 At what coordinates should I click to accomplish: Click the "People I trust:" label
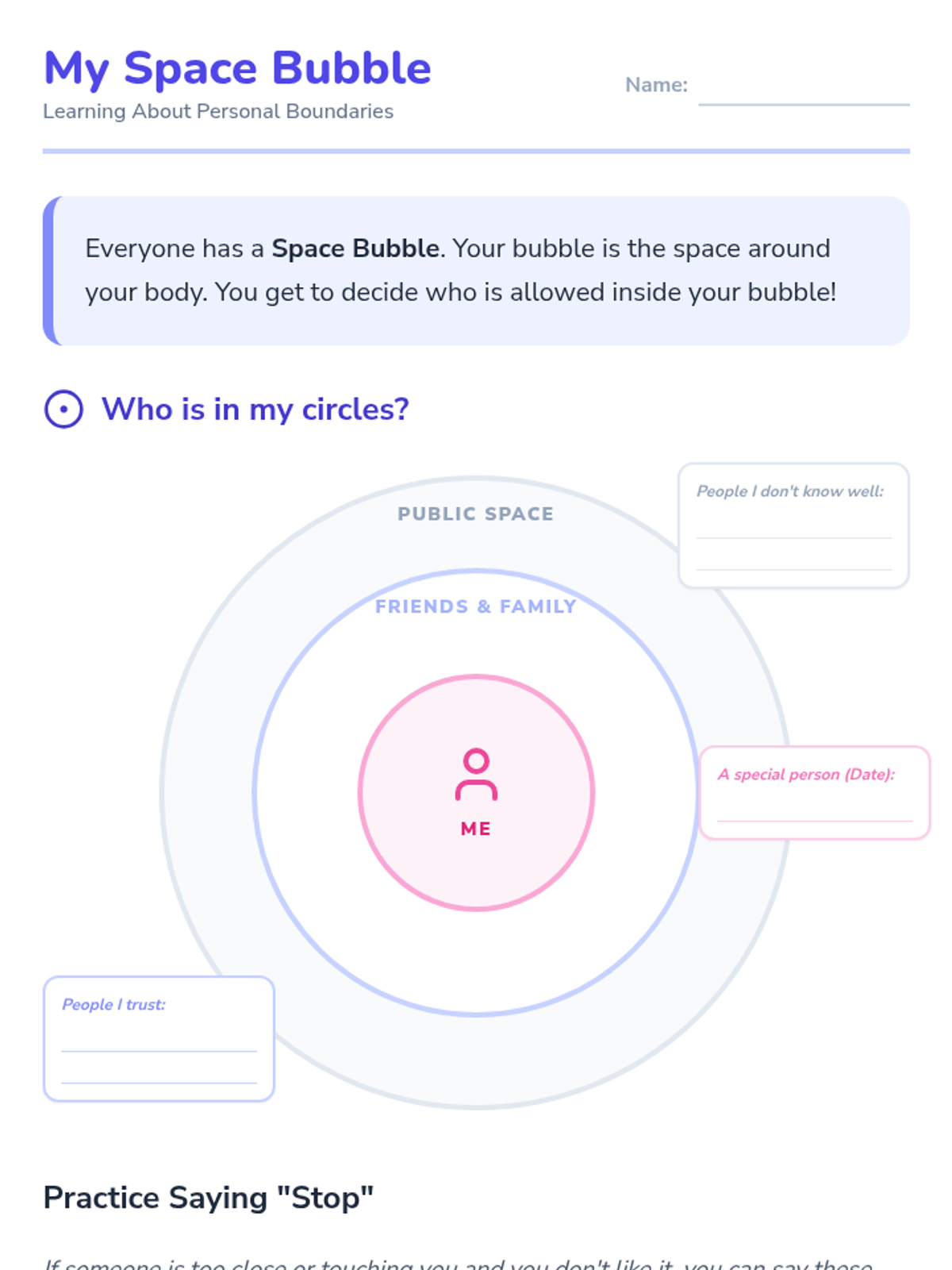click(114, 1005)
